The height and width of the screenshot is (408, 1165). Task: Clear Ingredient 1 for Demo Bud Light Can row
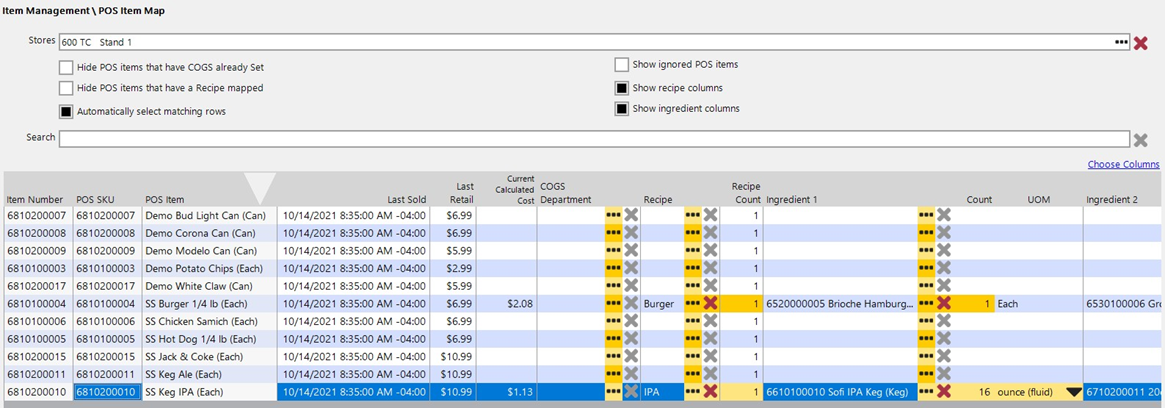click(944, 215)
